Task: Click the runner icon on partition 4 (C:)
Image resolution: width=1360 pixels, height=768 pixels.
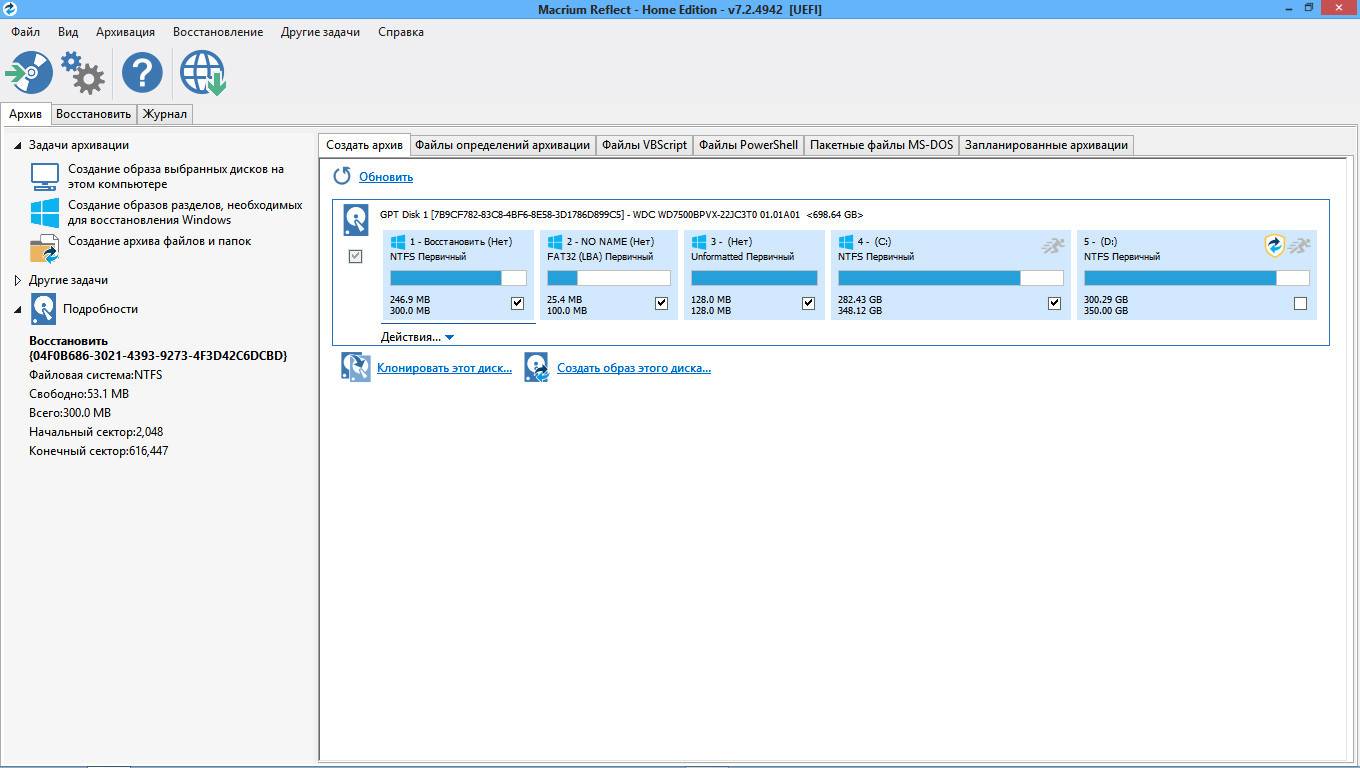Action: (1052, 245)
